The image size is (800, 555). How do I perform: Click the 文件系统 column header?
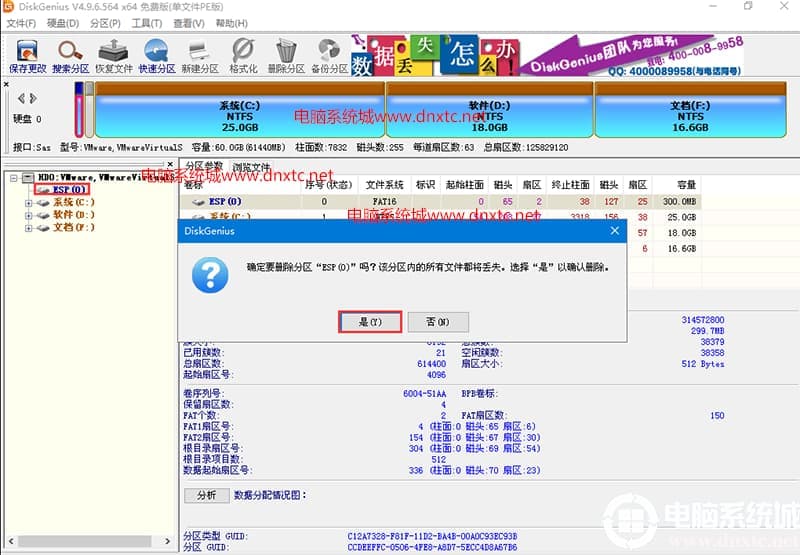click(384, 185)
